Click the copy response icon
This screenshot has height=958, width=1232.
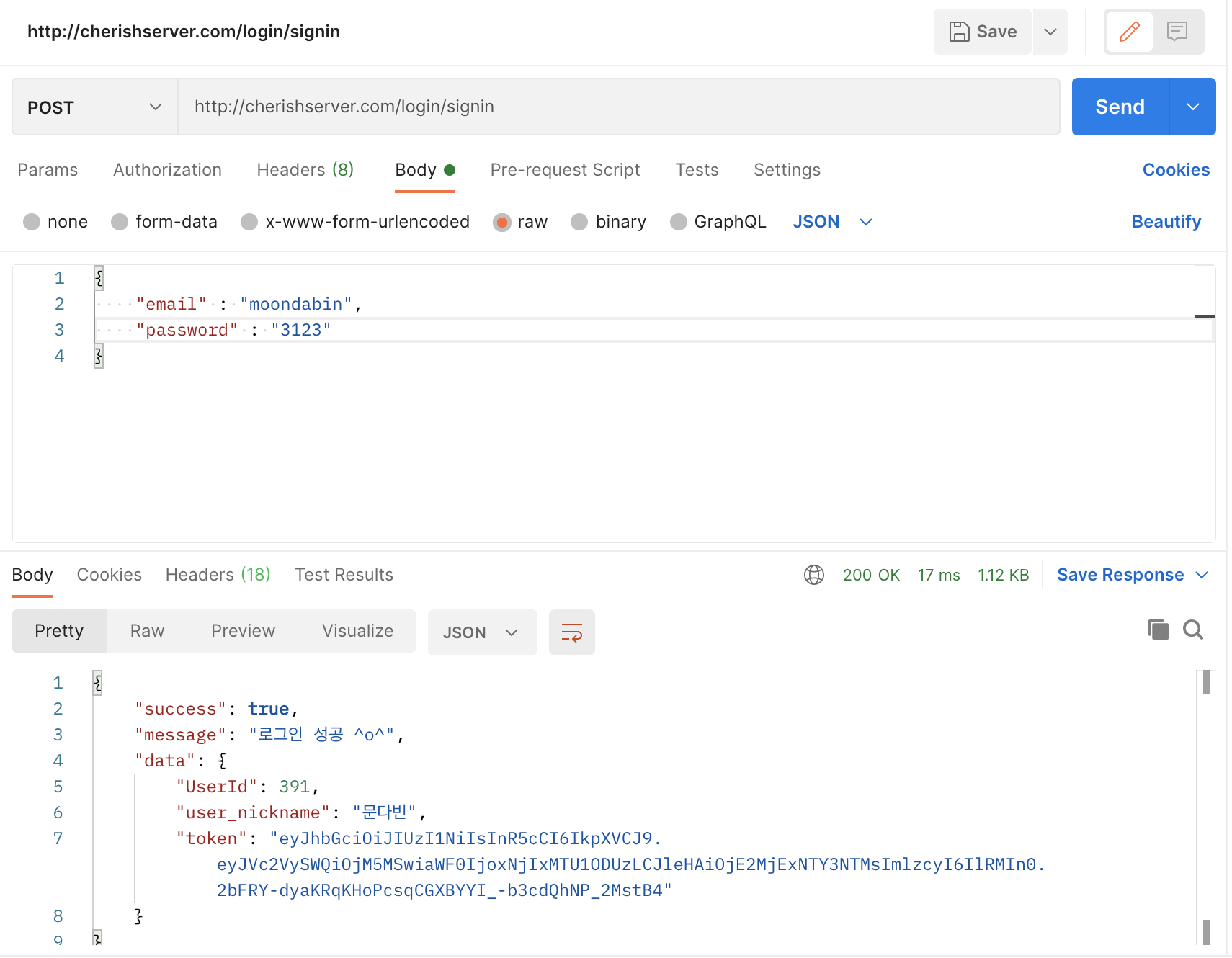point(1159,629)
